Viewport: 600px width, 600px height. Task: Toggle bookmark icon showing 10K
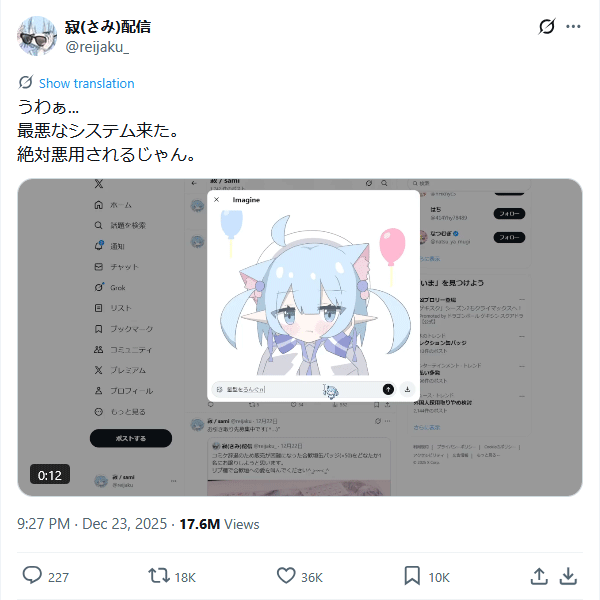tap(412, 576)
